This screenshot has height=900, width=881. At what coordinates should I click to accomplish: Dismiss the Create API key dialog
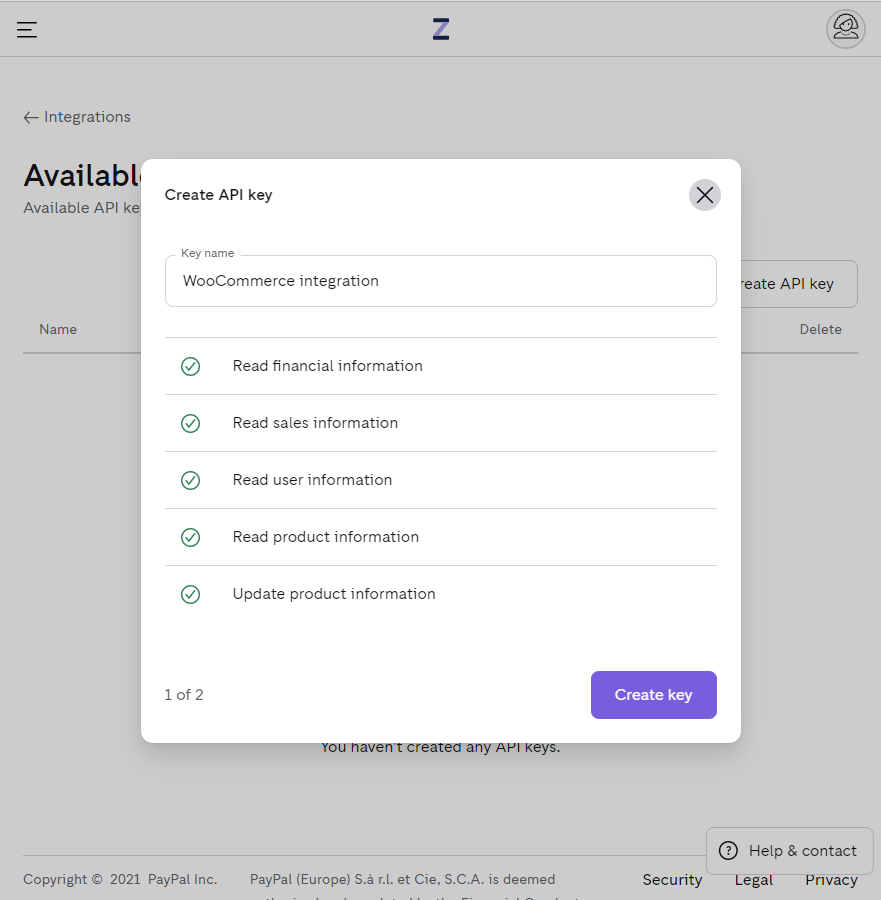(704, 195)
